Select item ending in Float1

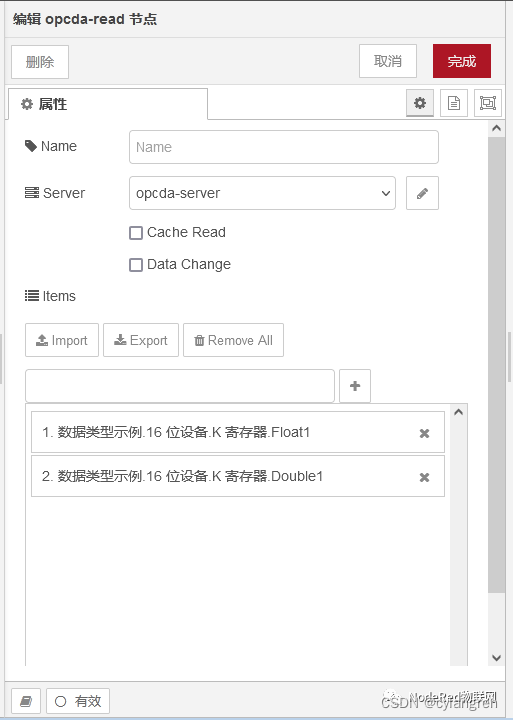(x=238, y=432)
